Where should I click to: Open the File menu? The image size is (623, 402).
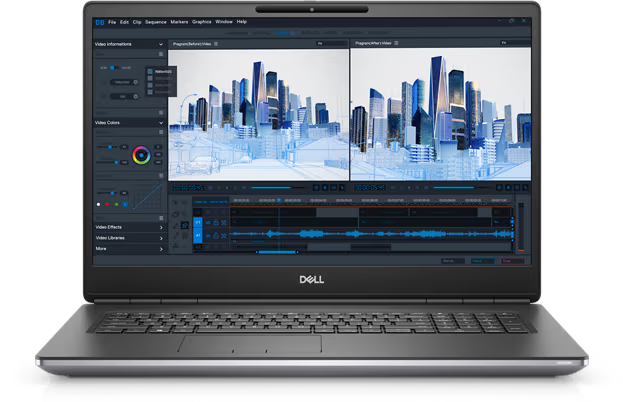(x=111, y=21)
